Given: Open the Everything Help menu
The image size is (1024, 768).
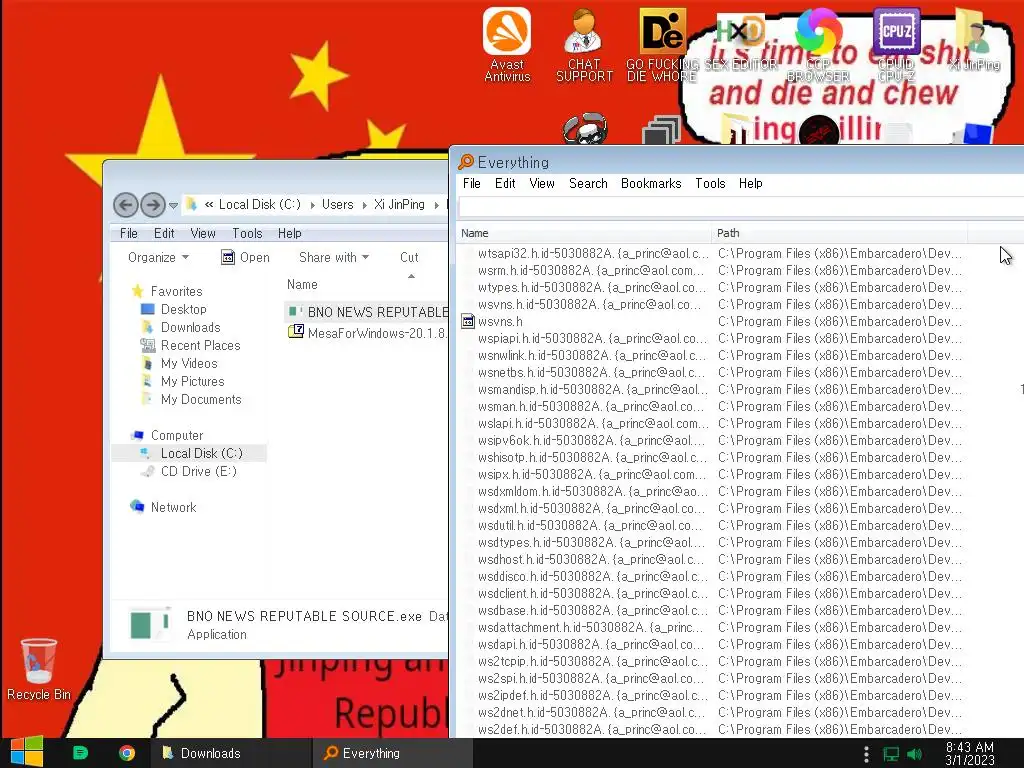Looking at the screenshot, I should [750, 184].
